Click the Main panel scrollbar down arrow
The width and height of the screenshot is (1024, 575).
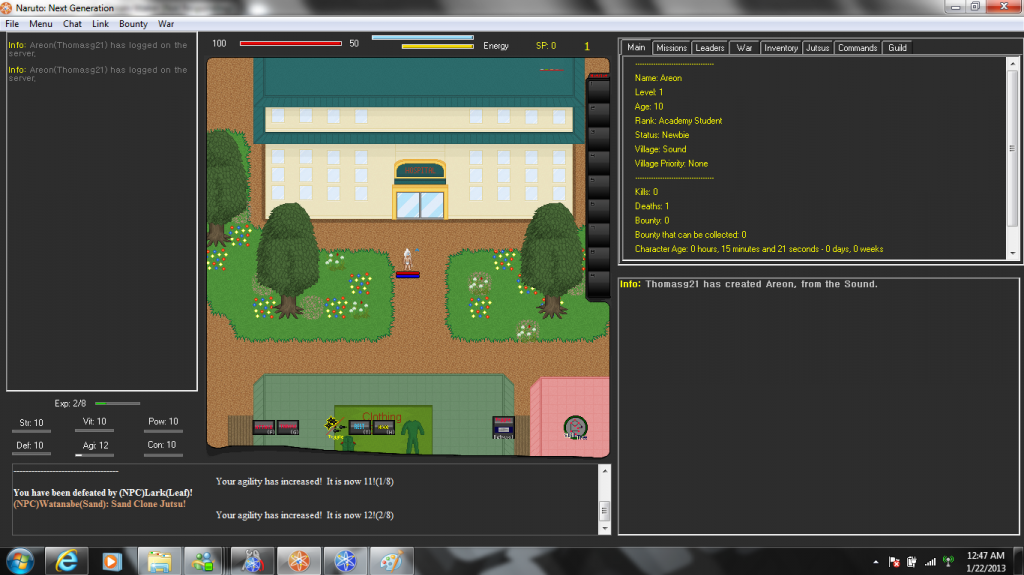coord(1013,254)
